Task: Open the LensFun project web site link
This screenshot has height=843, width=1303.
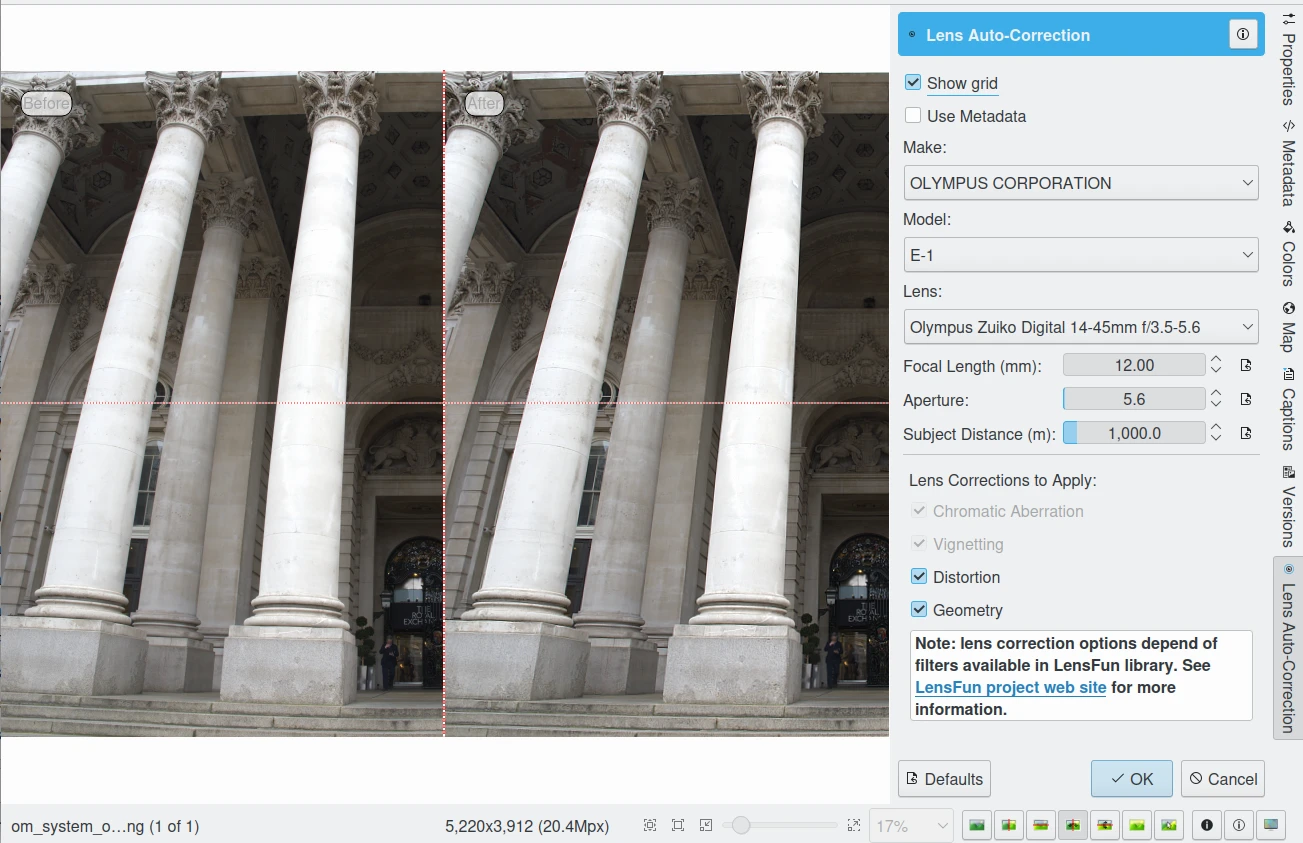Action: click(x=1010, y=687)
